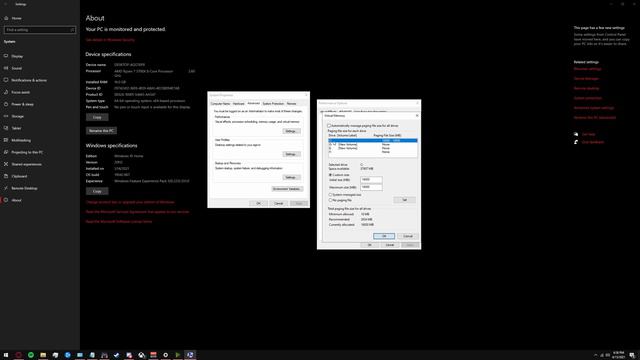
Task: Select Advanced tab in System Properties
Action: point(253,103)
